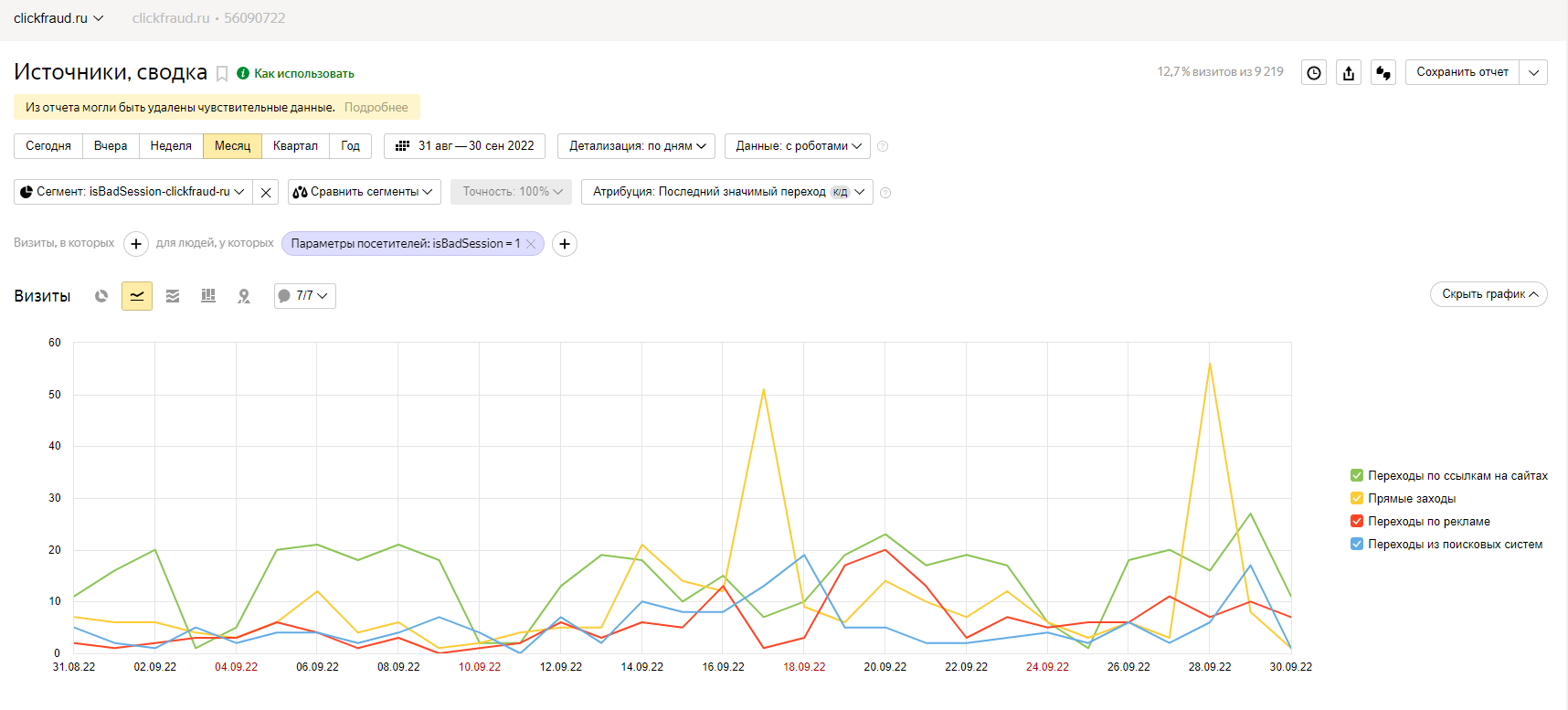Switch to the Квартал period tab
This screenshot has width=1568, height=710.
click(x=295, y=146)
